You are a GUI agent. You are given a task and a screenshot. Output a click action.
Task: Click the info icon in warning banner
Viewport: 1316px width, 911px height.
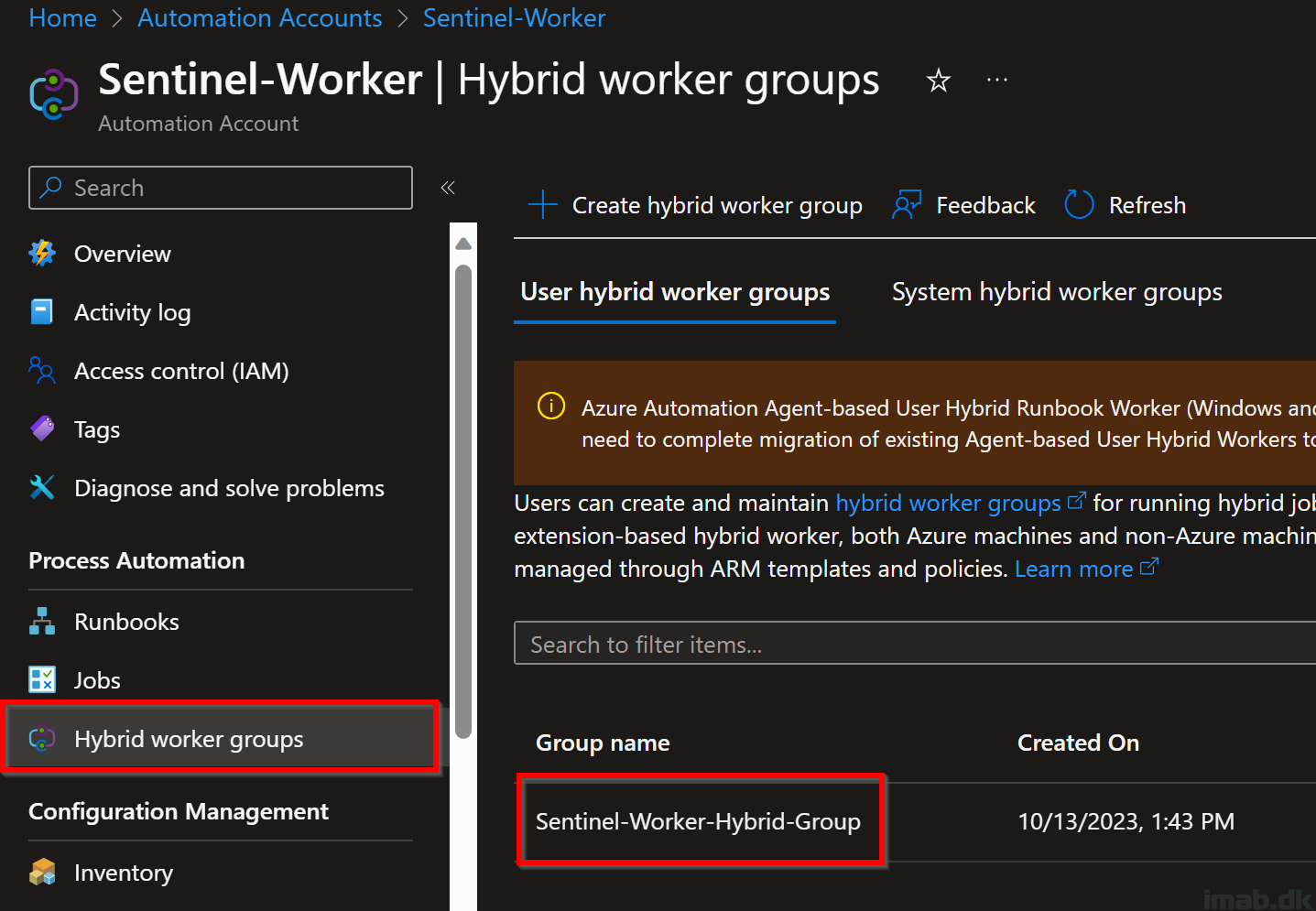coord(551,406)
